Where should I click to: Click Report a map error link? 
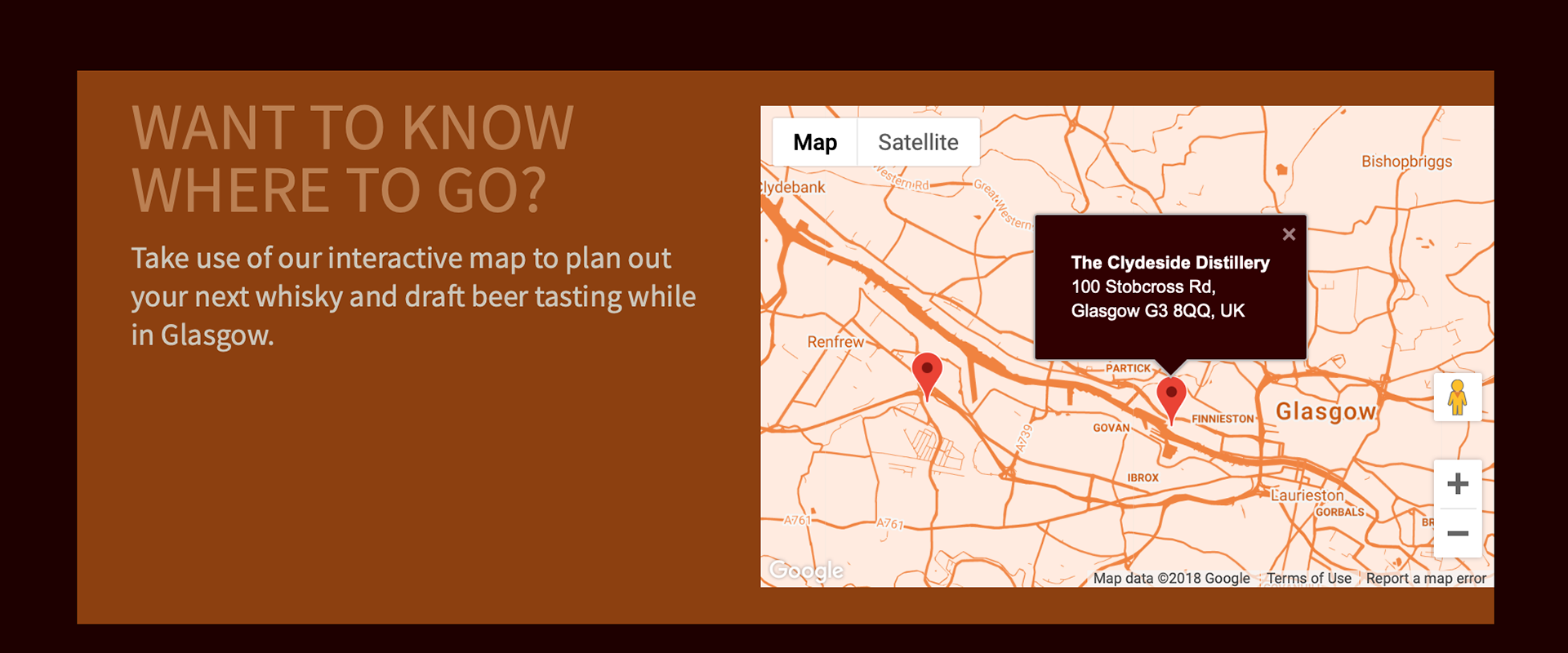1426,578
